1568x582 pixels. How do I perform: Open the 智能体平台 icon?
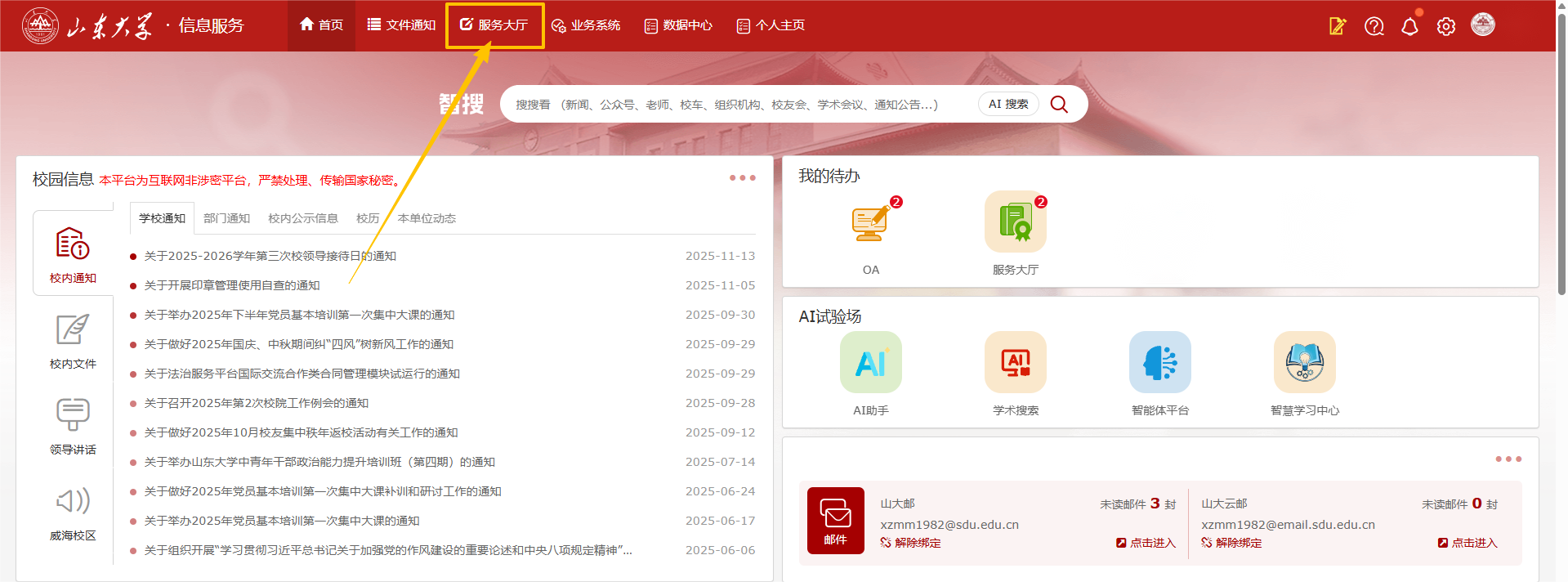click(x=1159, y=362)
